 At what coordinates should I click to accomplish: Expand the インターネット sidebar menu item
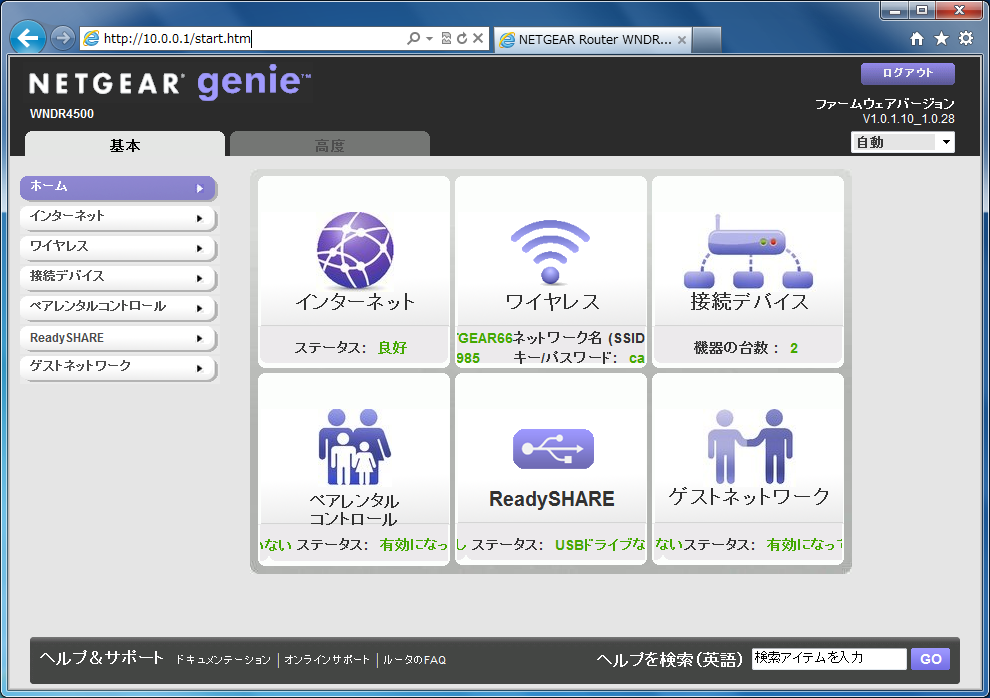(x=118, y=217)
